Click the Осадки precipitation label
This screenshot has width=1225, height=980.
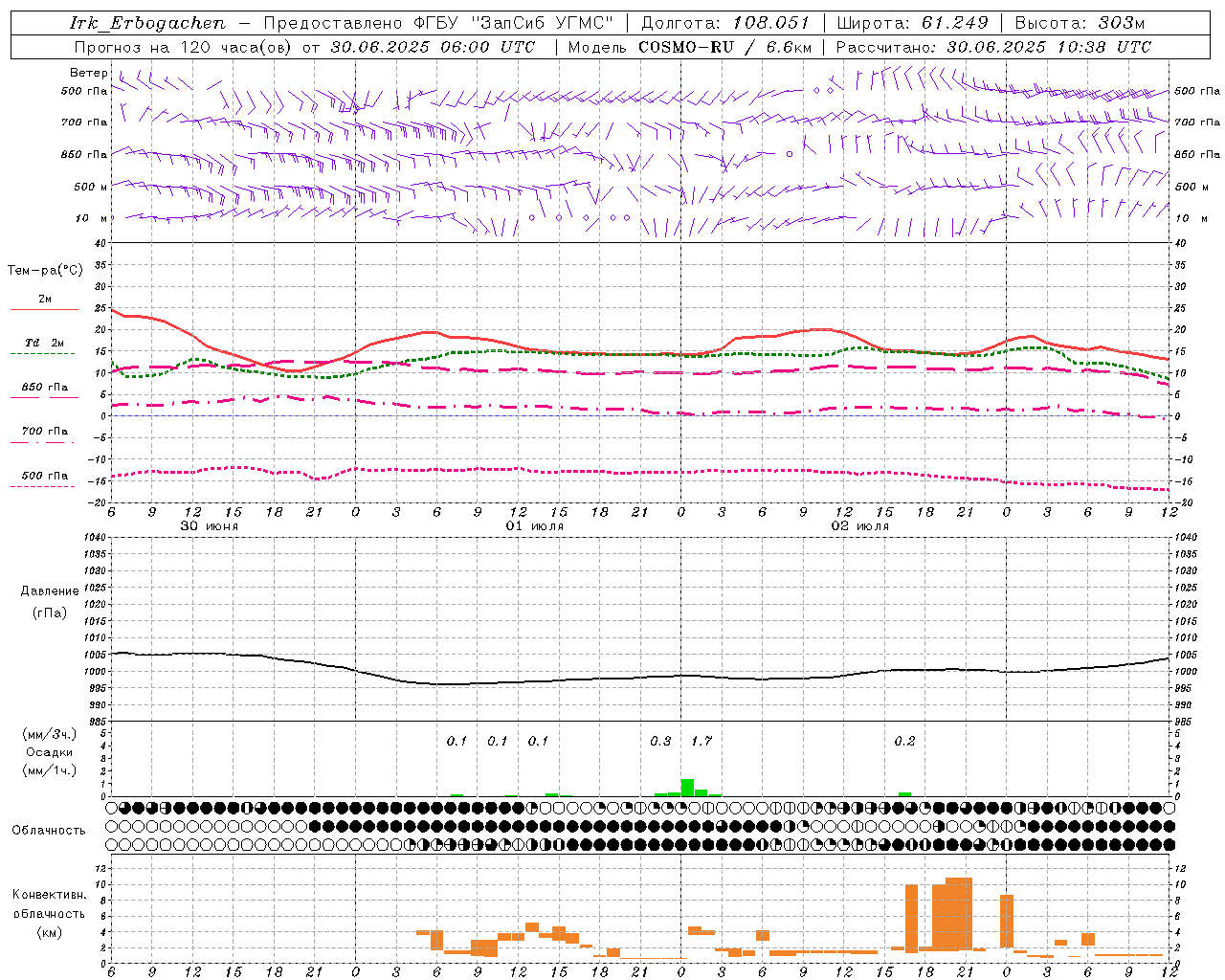pyautogui.click(x=50, y=752)
